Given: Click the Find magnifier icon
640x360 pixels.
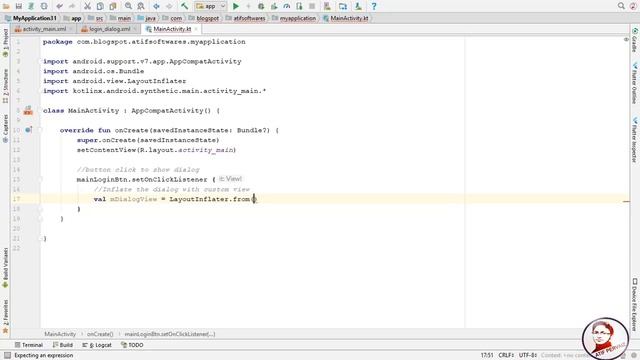Looking at the screenshot, I should point(128,6).
